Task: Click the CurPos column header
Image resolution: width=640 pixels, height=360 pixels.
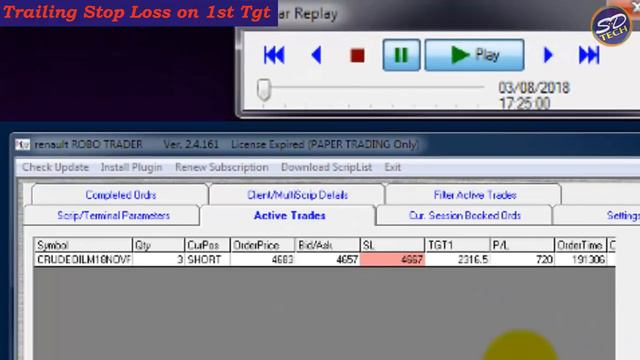Action: click(207, 245)
